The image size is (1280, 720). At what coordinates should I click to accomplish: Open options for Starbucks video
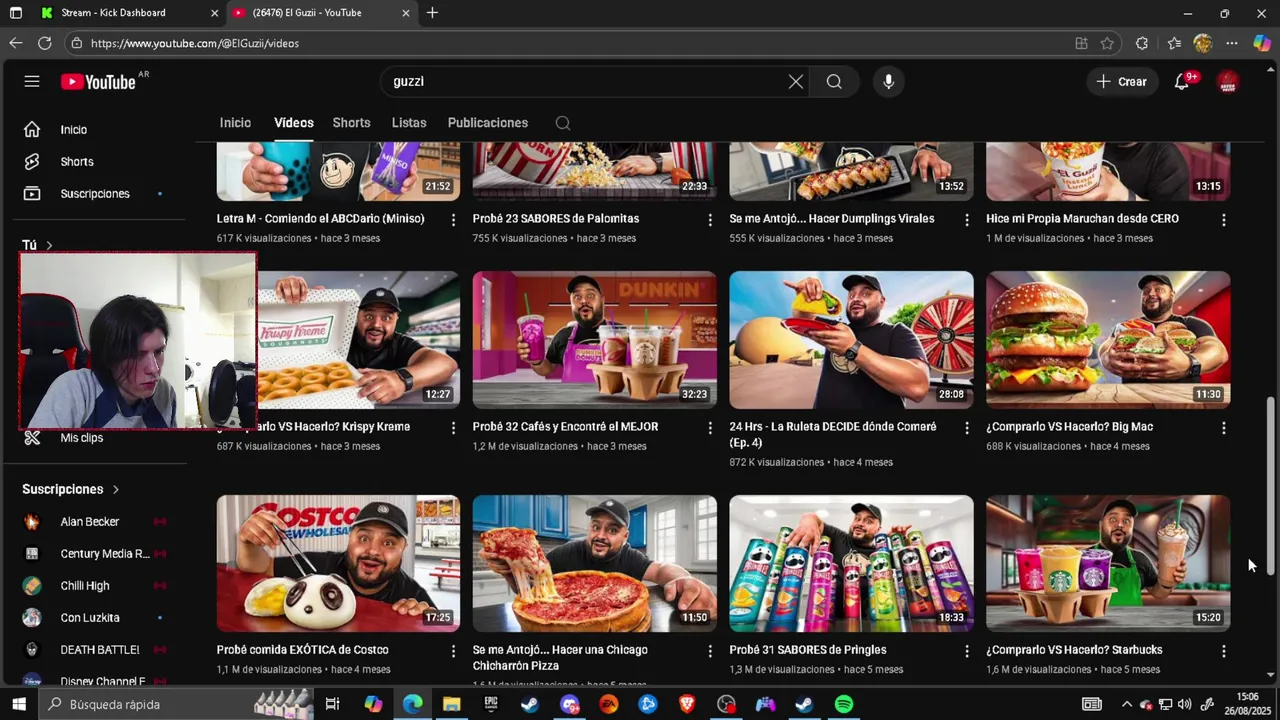[x=1223, y=651]
